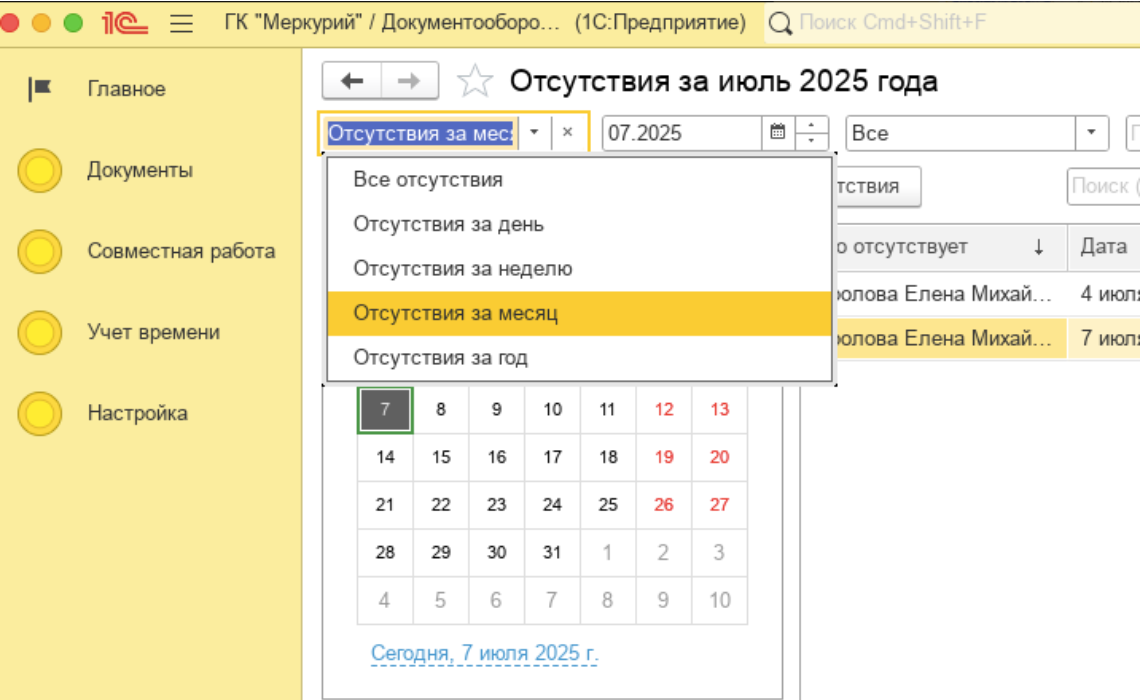Open the 1C main hamburger menu
The width and height of the screenshot is (1140, 700).
(181, 23)
